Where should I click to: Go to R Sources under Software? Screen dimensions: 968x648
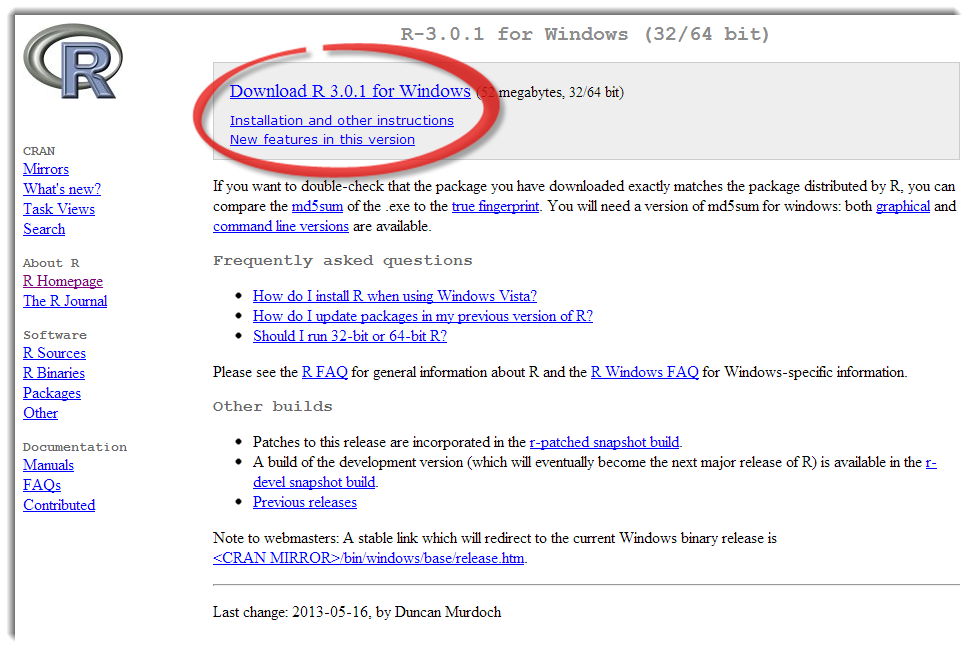click(54, 353)
